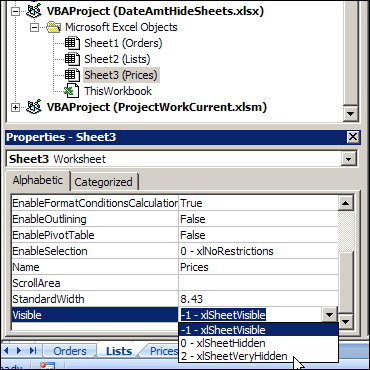Screen dimensions: 370x370
Task: Select Microsoft Excel Objects label
Action: (121, 27)
